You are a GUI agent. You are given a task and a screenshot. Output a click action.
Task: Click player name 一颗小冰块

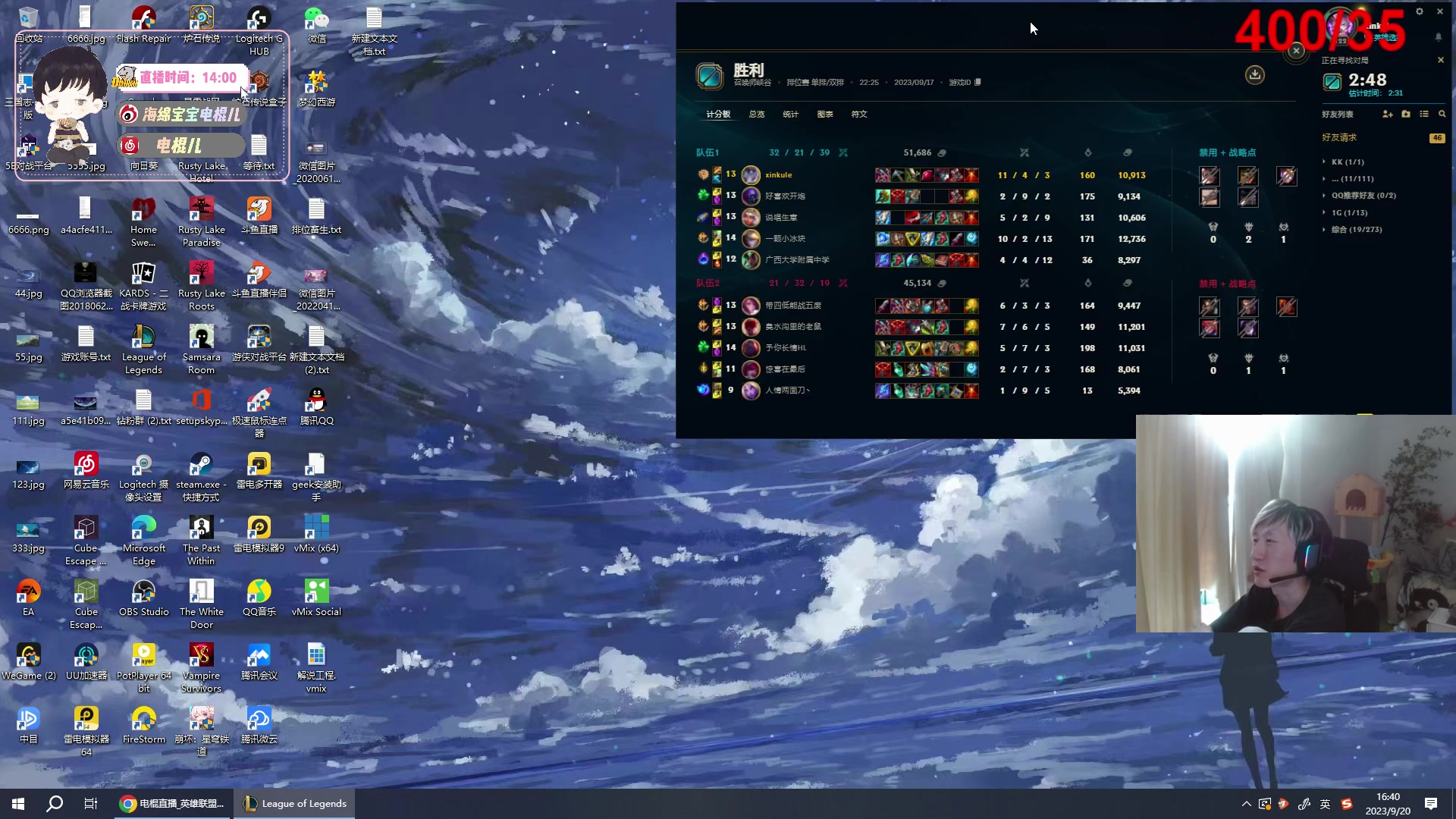[x=785, y=239]
